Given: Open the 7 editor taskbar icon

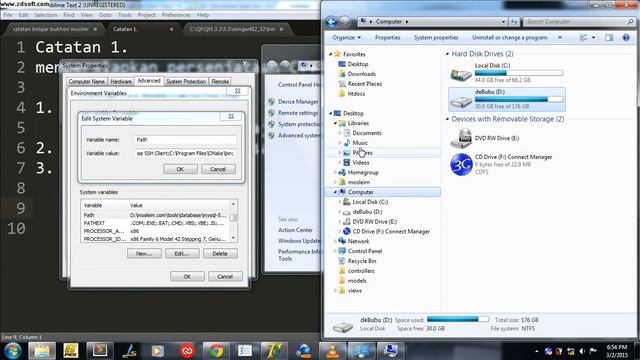Looking at the screenshot, I should (274, 351).
